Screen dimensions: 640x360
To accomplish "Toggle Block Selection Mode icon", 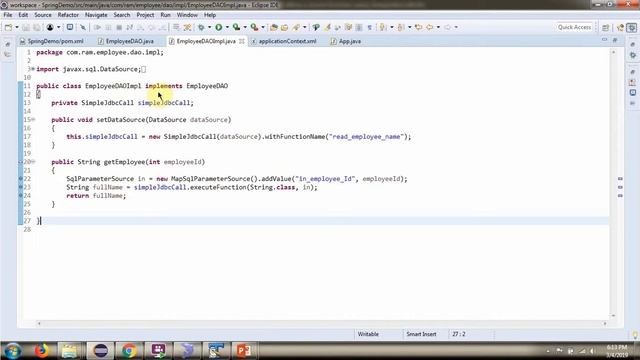I will pyautogui.click(x=359, y=27).
